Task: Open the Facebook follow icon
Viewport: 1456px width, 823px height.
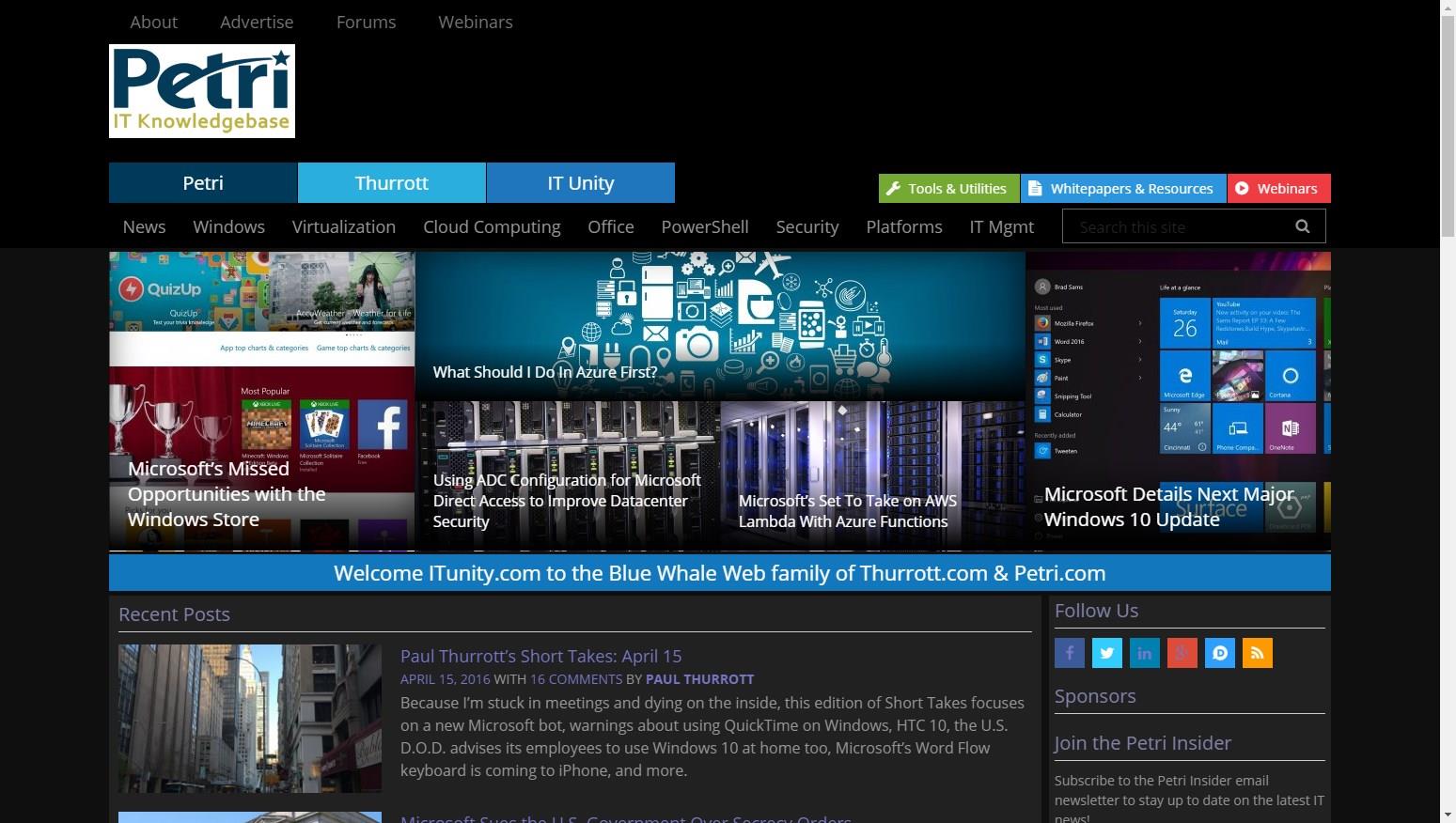Action: (x=1070, y=653)
